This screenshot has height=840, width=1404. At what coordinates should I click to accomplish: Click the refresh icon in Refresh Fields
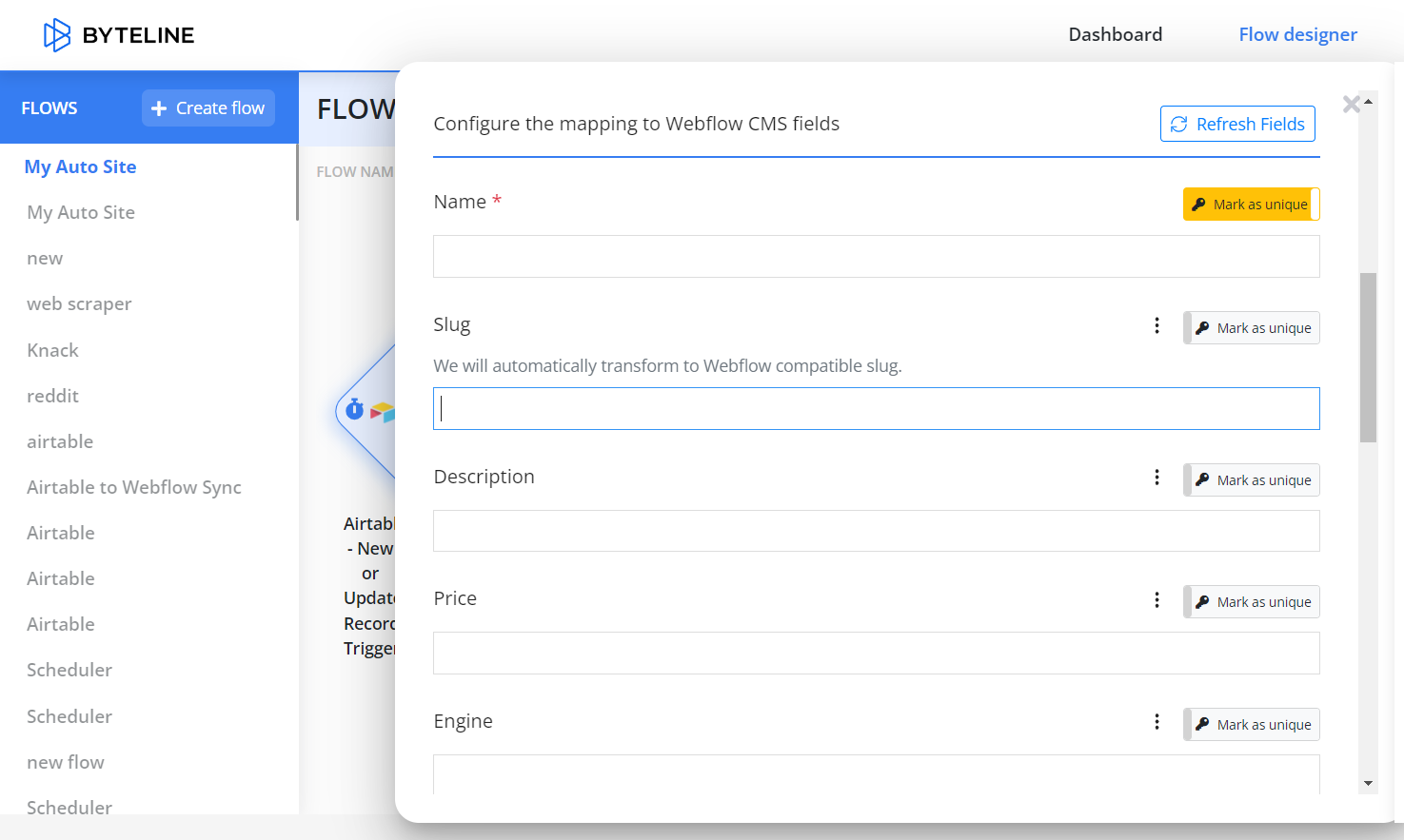point(1178,125)
